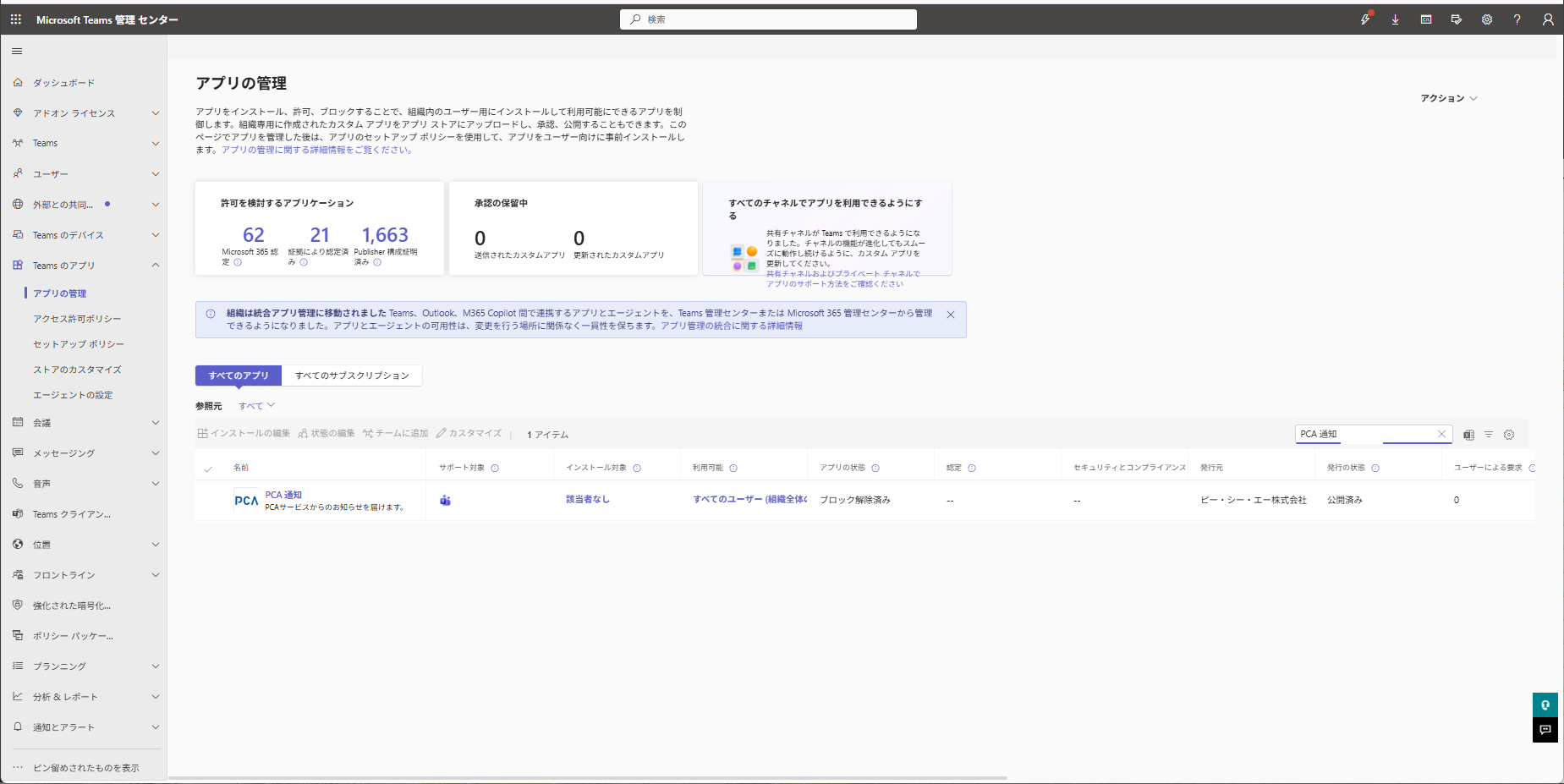This screenshot has height=784, width=1564.
Task: Switch to すべてのサブスクリプション tab
Action: click(352, 376)
